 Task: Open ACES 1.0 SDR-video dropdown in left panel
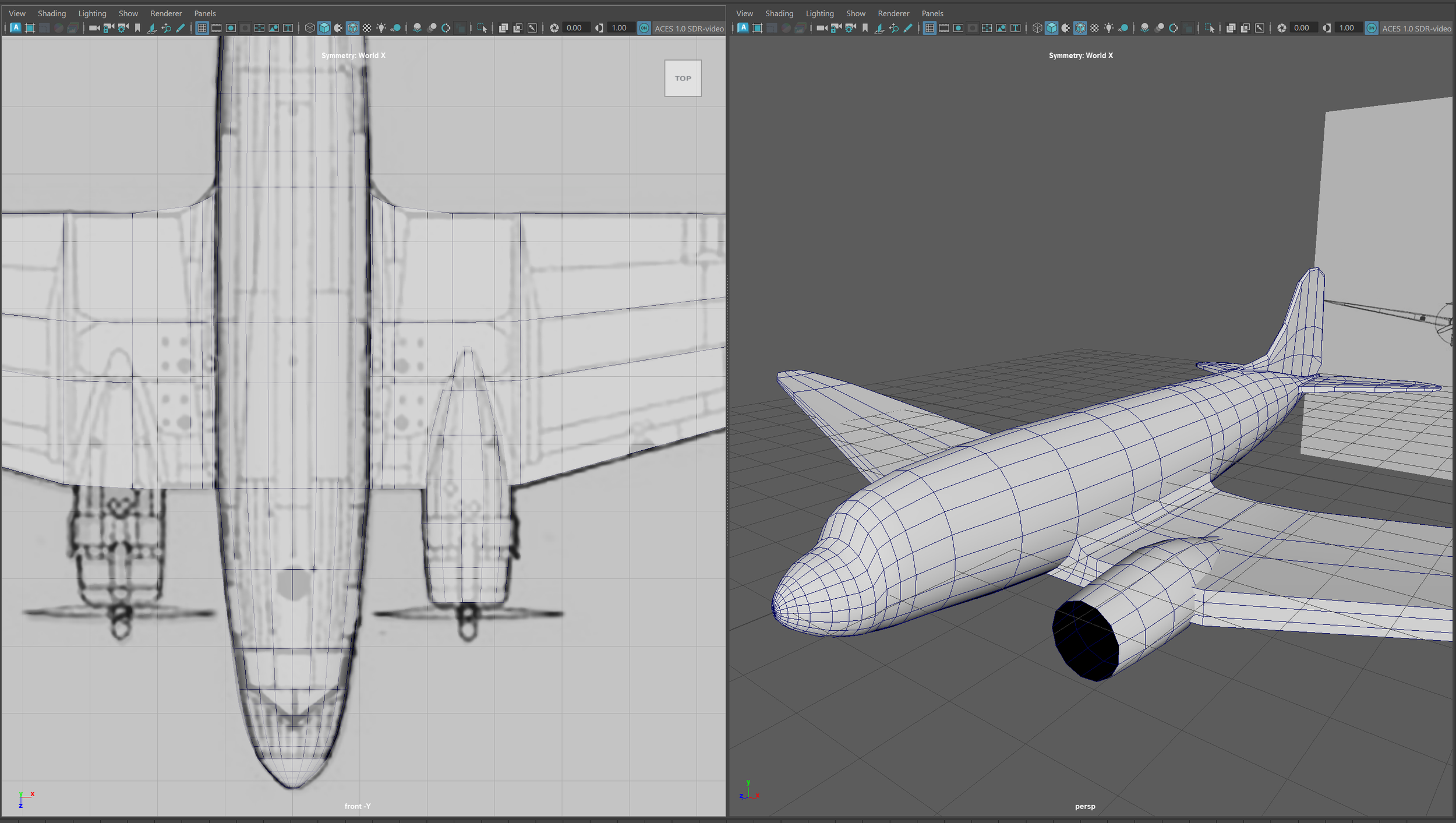point(689,28)
